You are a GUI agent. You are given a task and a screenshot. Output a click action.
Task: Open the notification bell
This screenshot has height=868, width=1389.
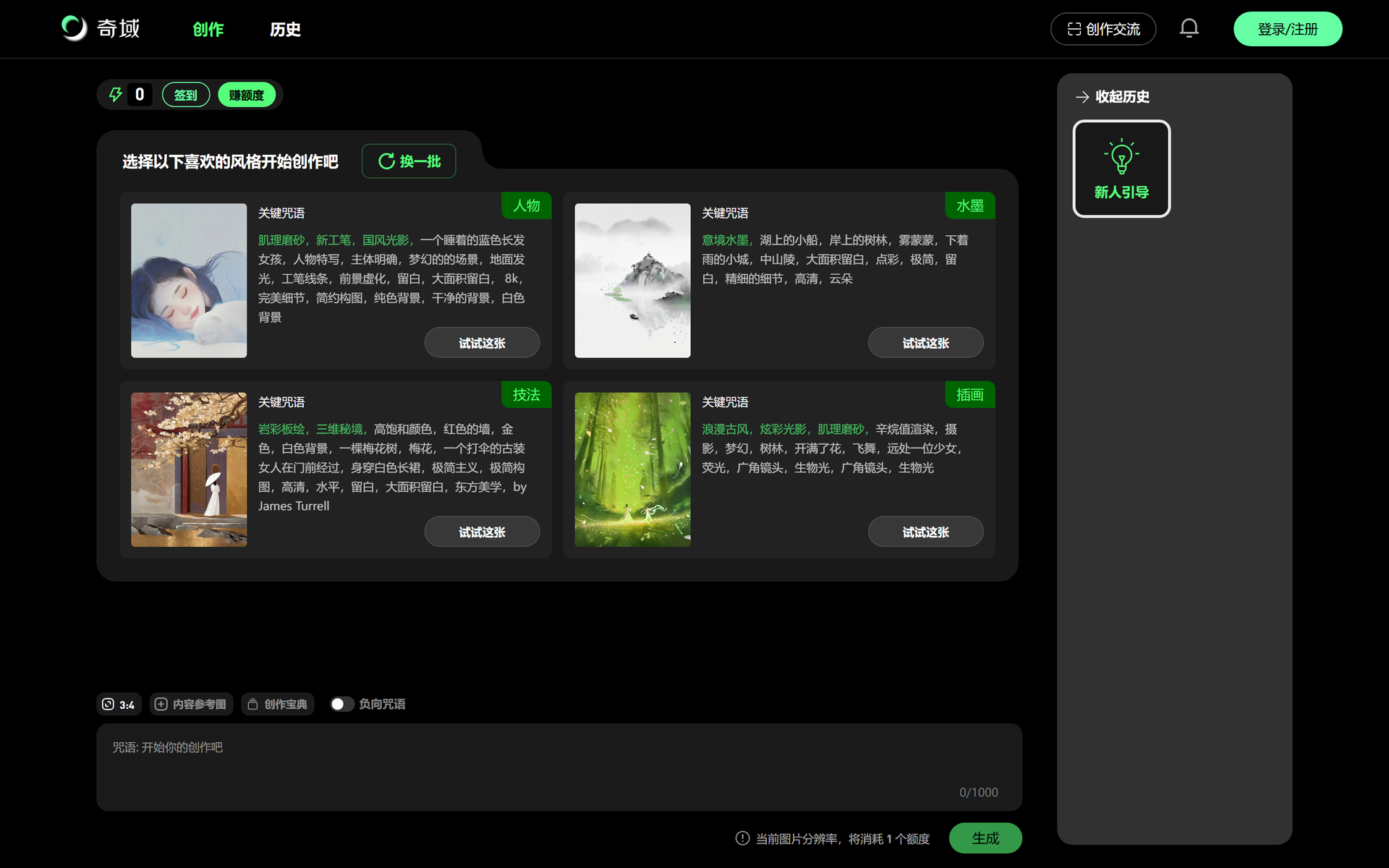(1189, 29)
